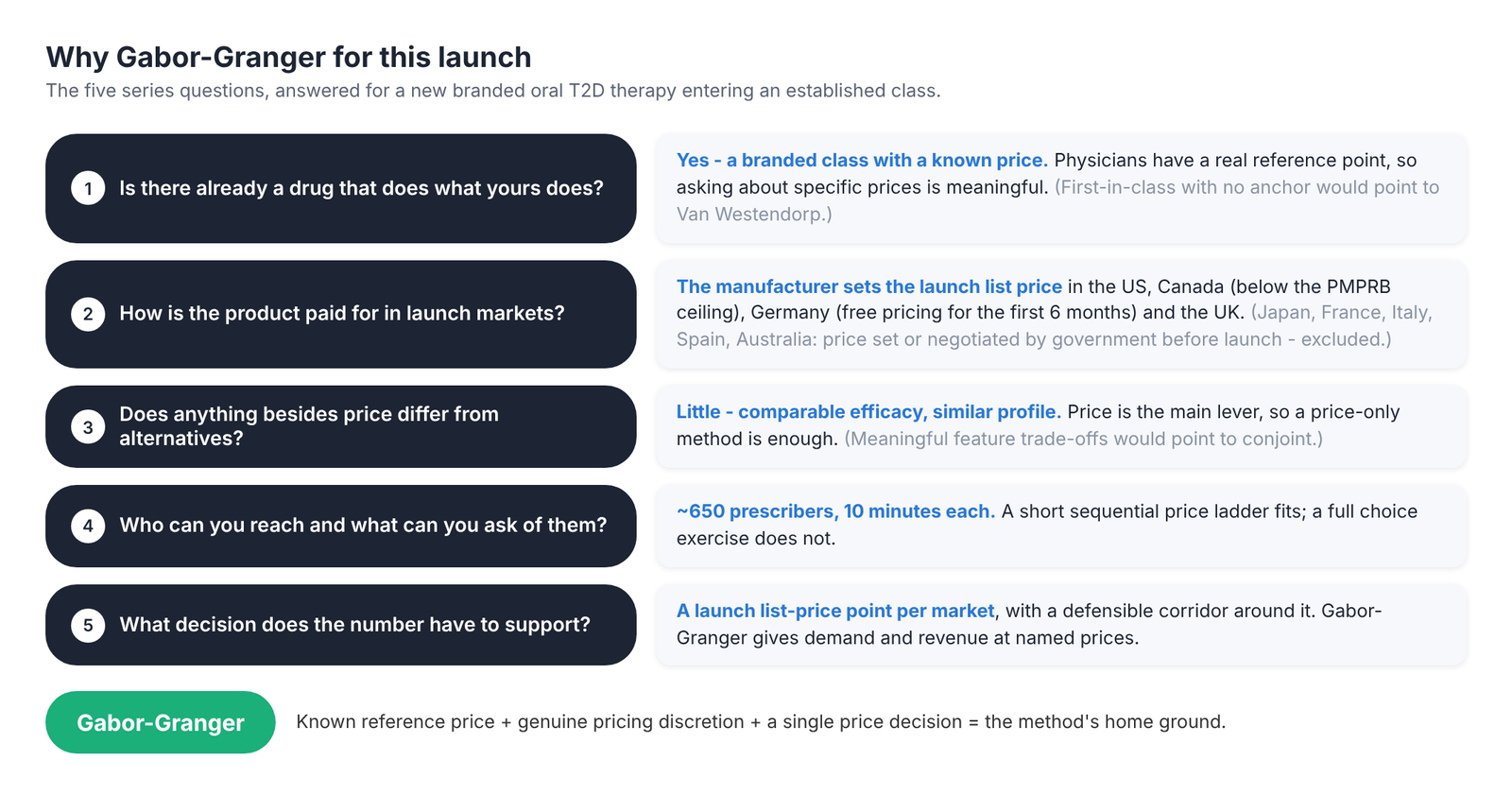Click the 'point to conjoint' grey note

(x=1083, y=439)
